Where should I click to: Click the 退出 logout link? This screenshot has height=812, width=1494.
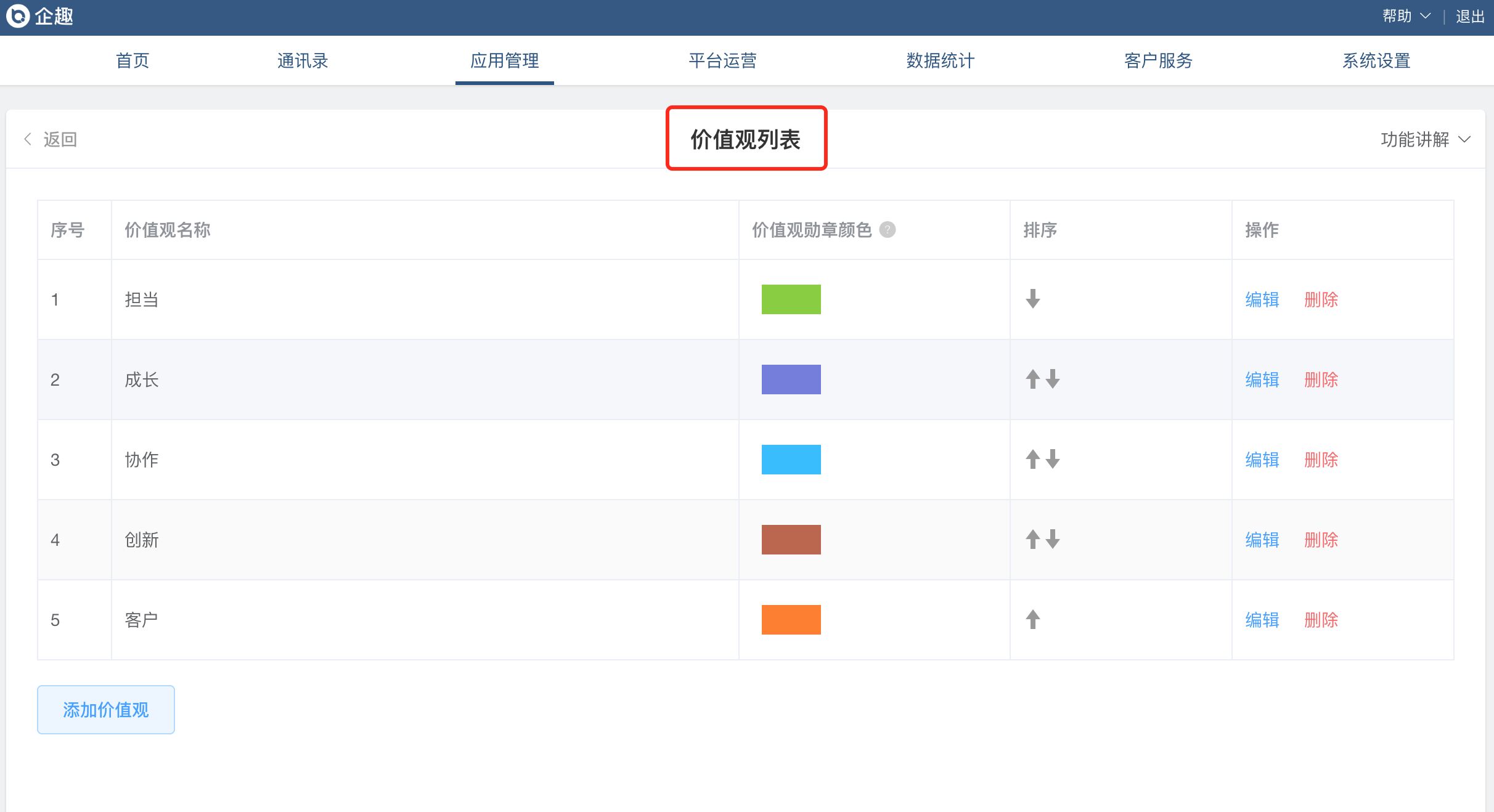click(x=1470, y=16)
